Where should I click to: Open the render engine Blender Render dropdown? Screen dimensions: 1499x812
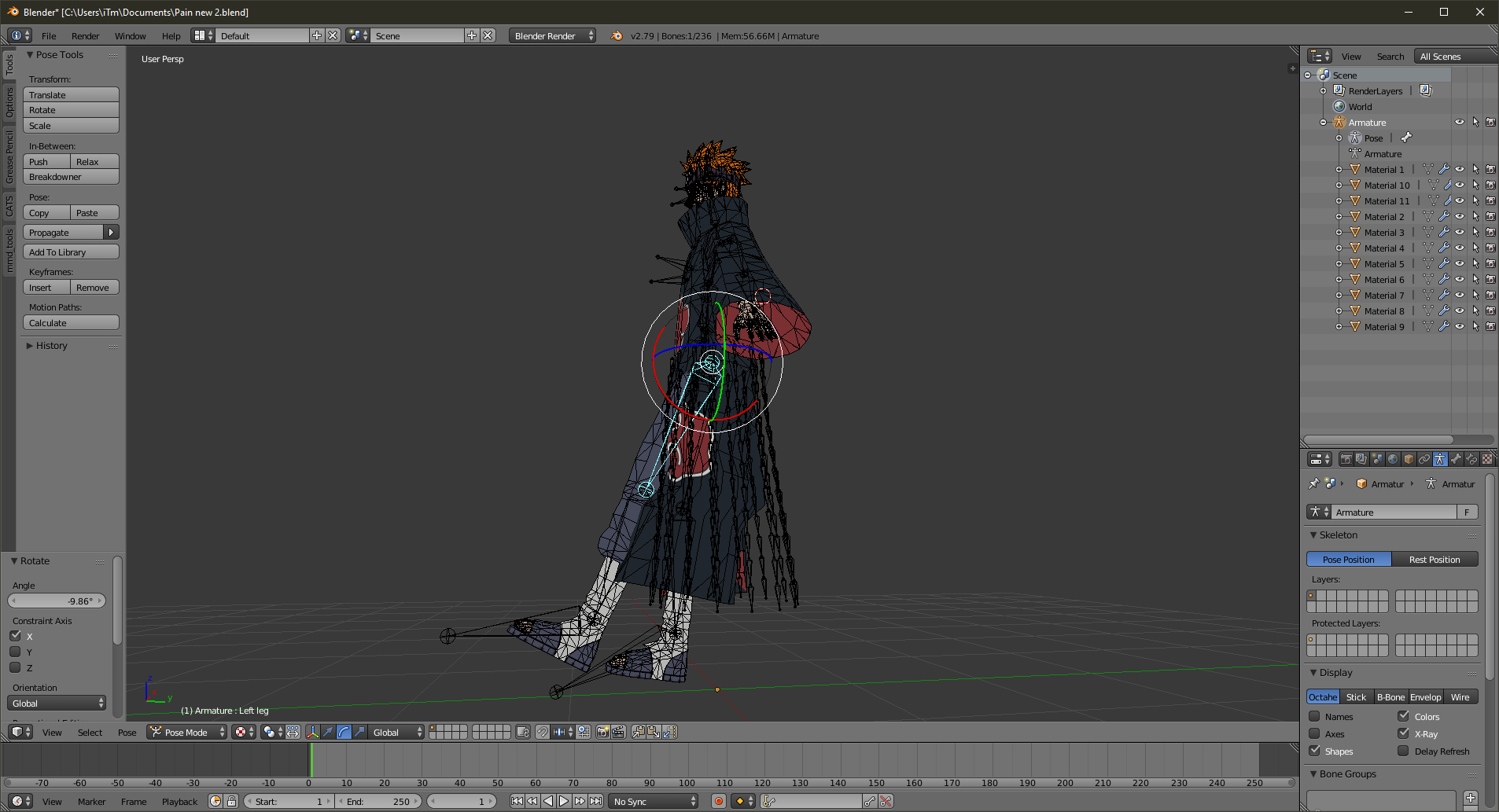point(552,36)
